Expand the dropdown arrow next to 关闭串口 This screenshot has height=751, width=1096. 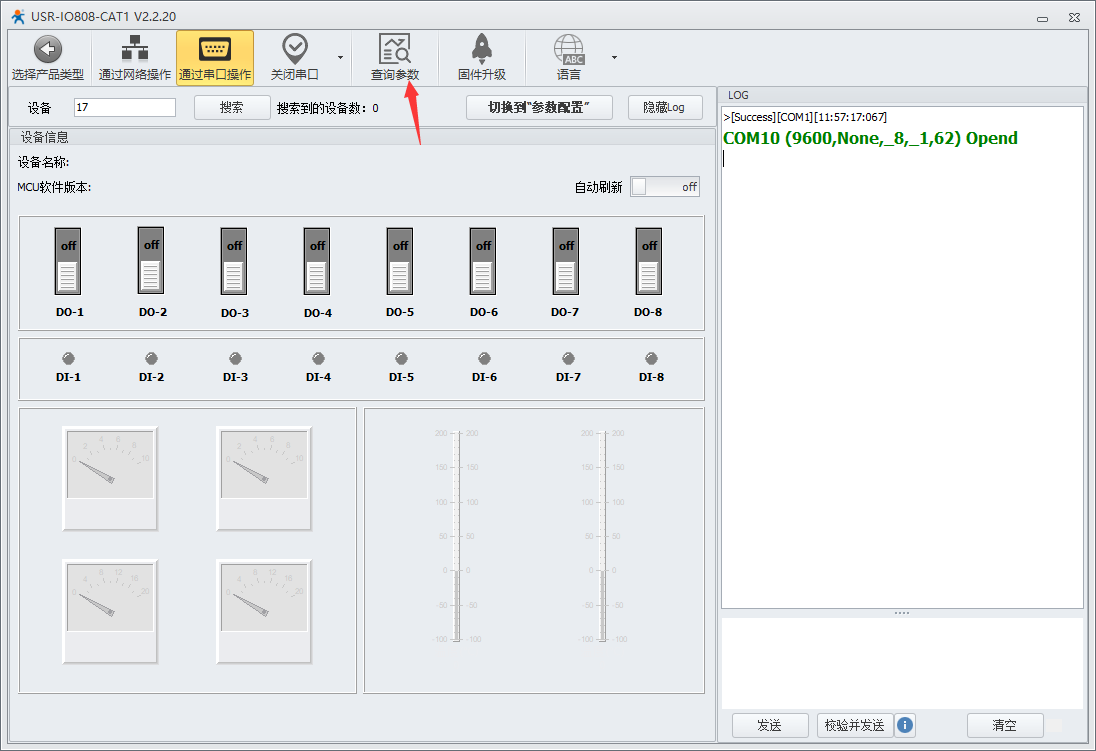coord(340,57)
